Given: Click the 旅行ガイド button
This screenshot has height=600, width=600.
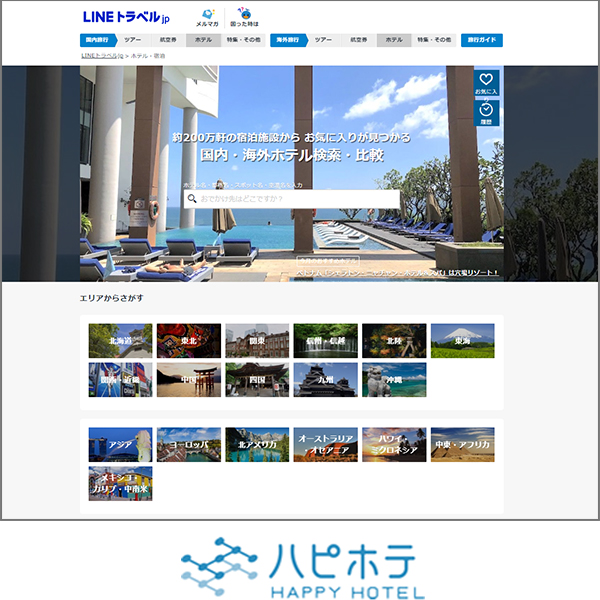Looking at the screenshot, I should pyautogui.click(x=482, y=40).
